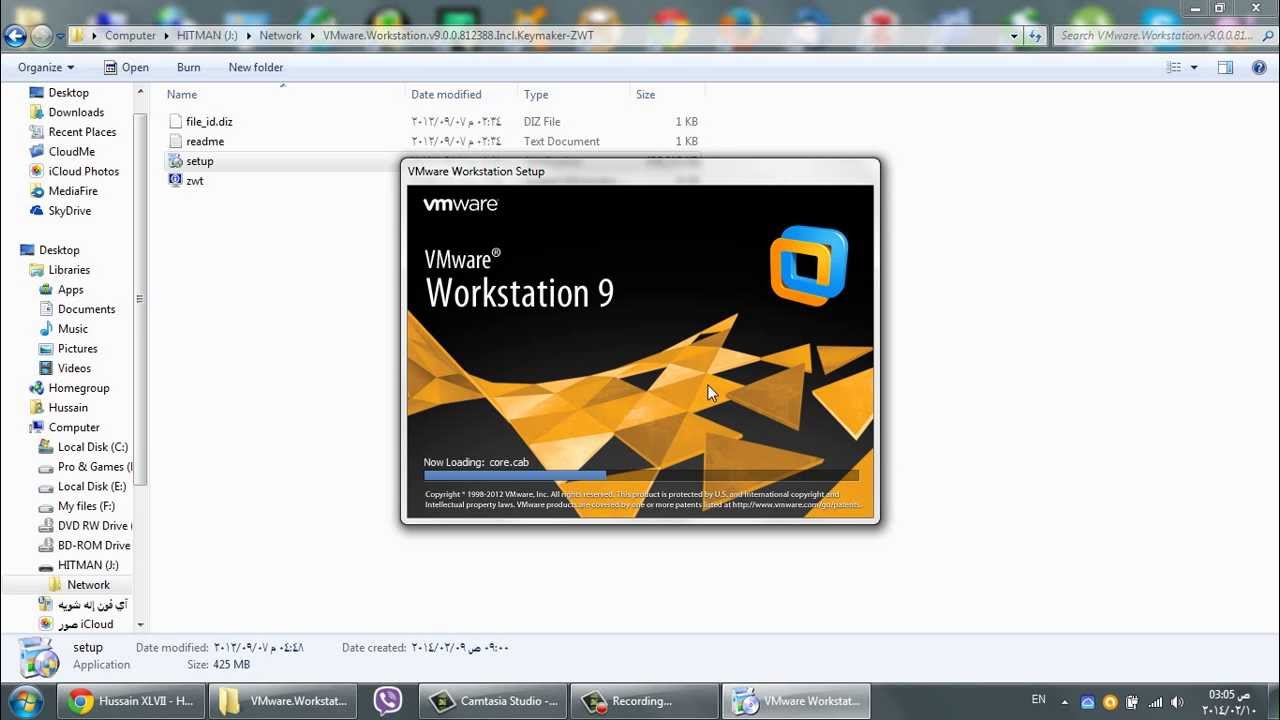
Task: Sort files by the Size column header
Action: [x=668, y=94]
